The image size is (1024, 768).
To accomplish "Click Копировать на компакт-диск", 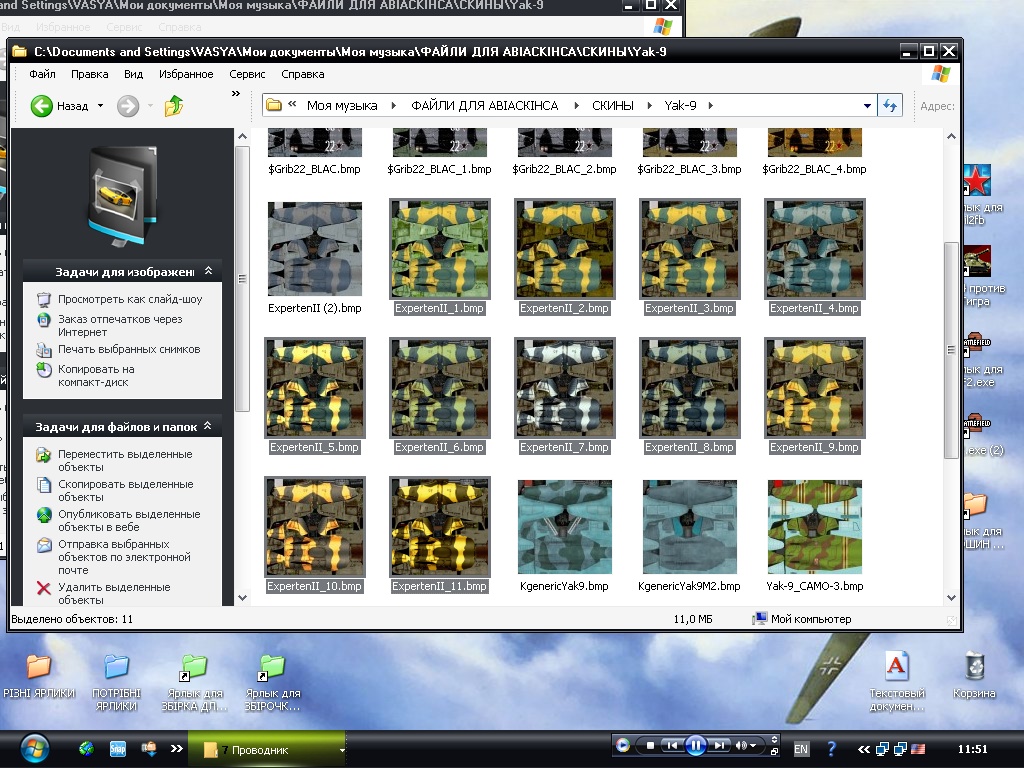I will tap(96, 376).
